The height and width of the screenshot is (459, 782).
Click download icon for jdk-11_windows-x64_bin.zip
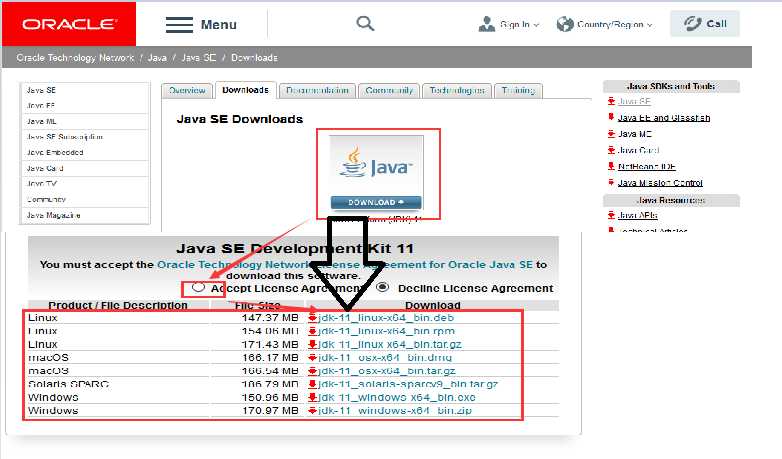(313, 411)
